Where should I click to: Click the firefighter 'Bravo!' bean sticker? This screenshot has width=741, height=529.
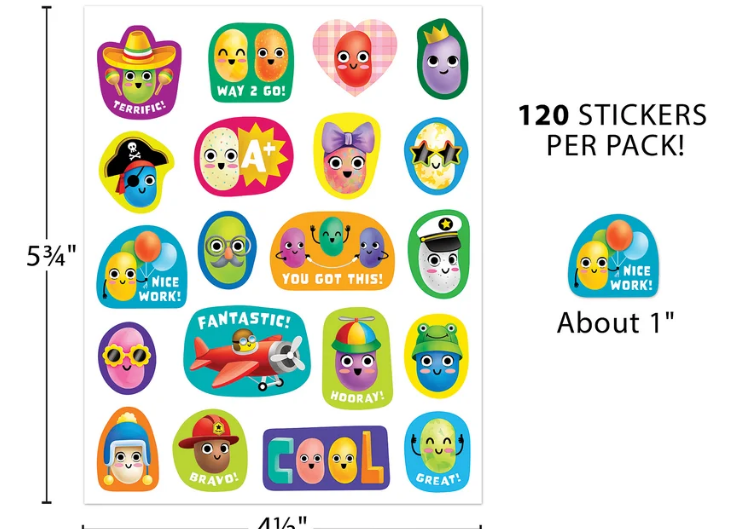(x=210, y=450)
